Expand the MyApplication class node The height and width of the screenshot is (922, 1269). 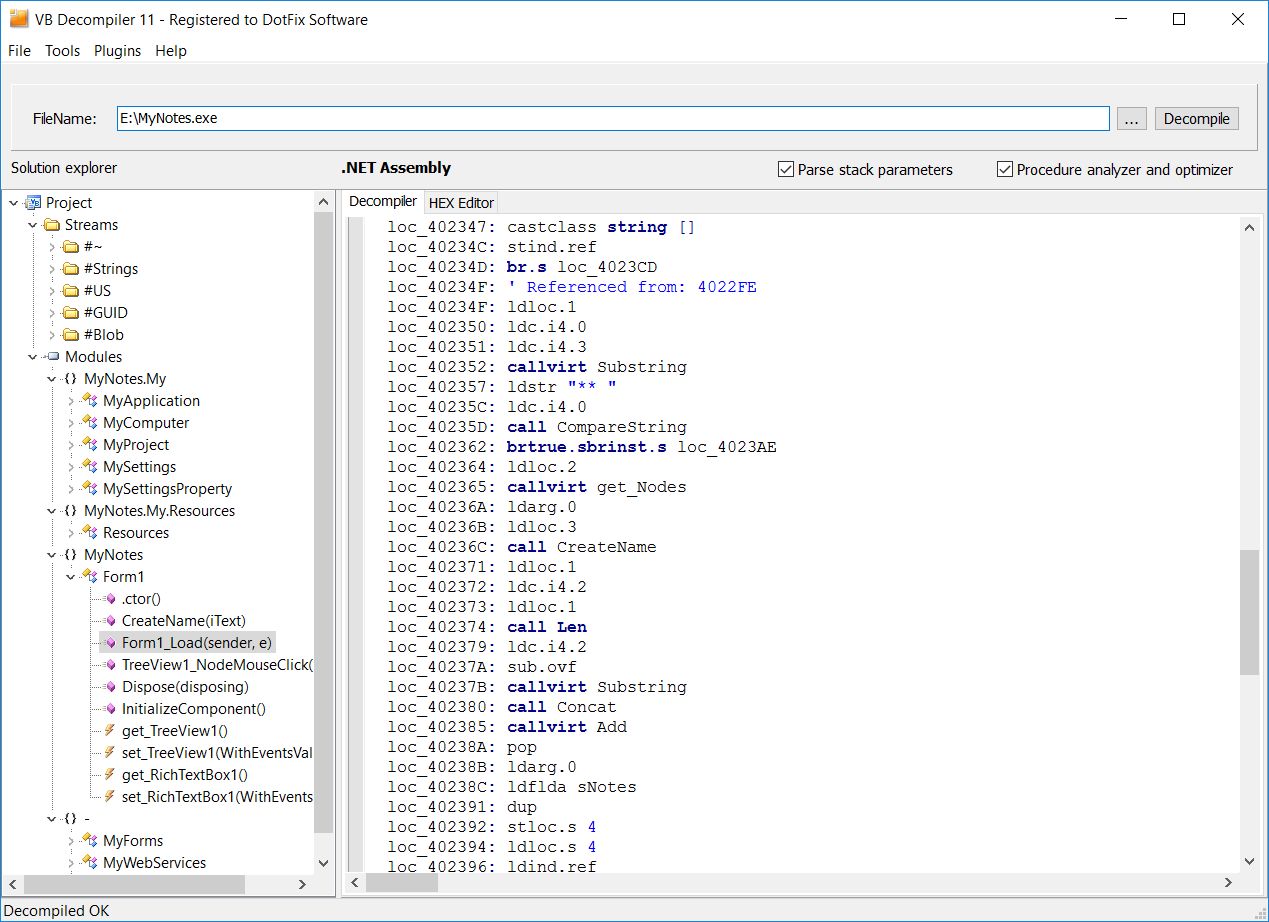tap(71, 401)
